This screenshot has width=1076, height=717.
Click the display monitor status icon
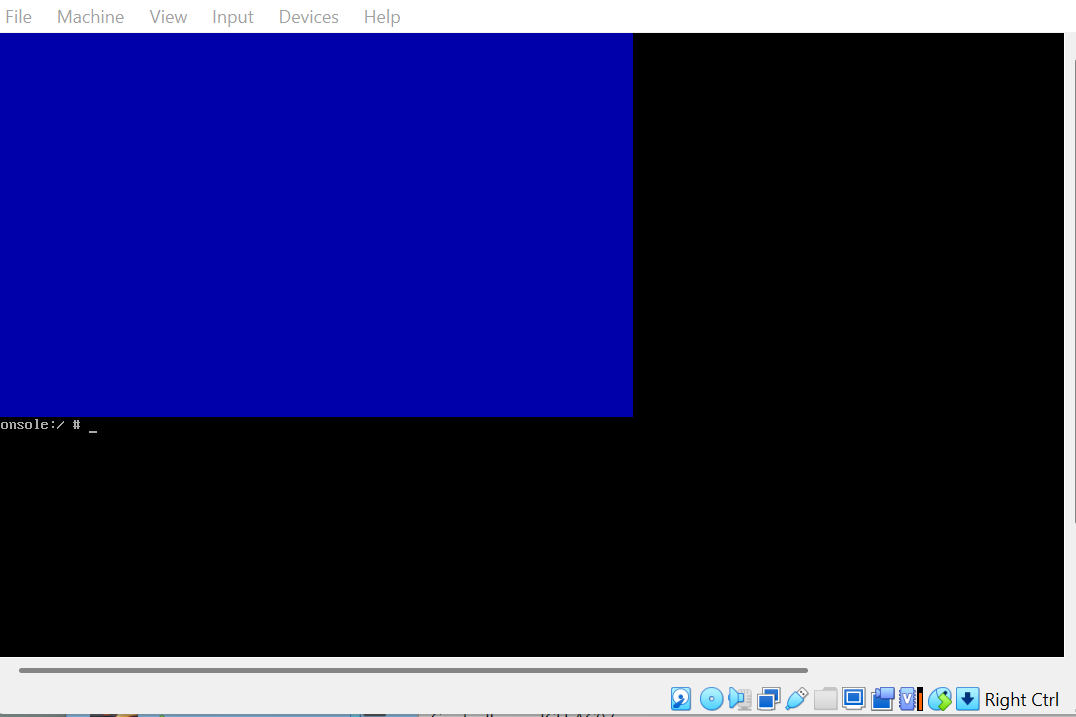pos(853,699)
